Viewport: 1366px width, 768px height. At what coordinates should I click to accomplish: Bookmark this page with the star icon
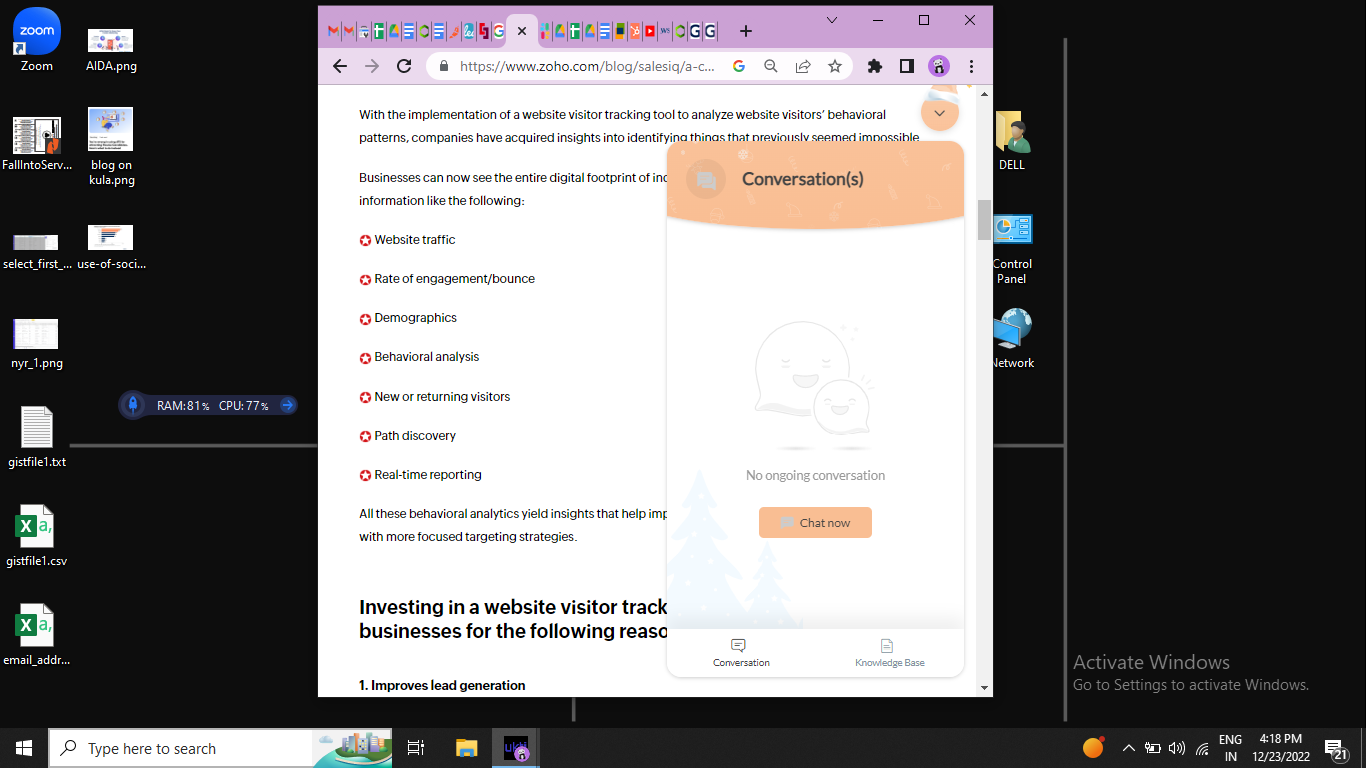[x=835, y=66]
